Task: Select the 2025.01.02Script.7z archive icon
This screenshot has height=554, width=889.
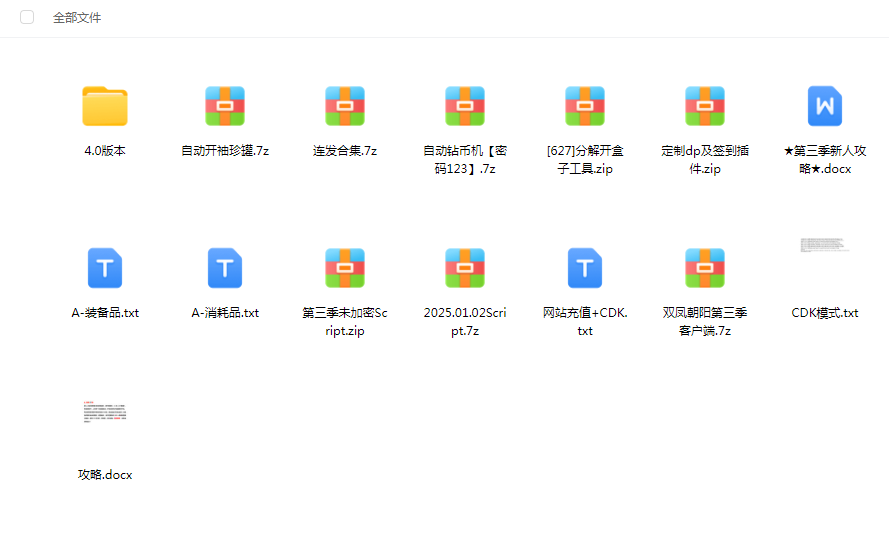Action: coord(465,268)
